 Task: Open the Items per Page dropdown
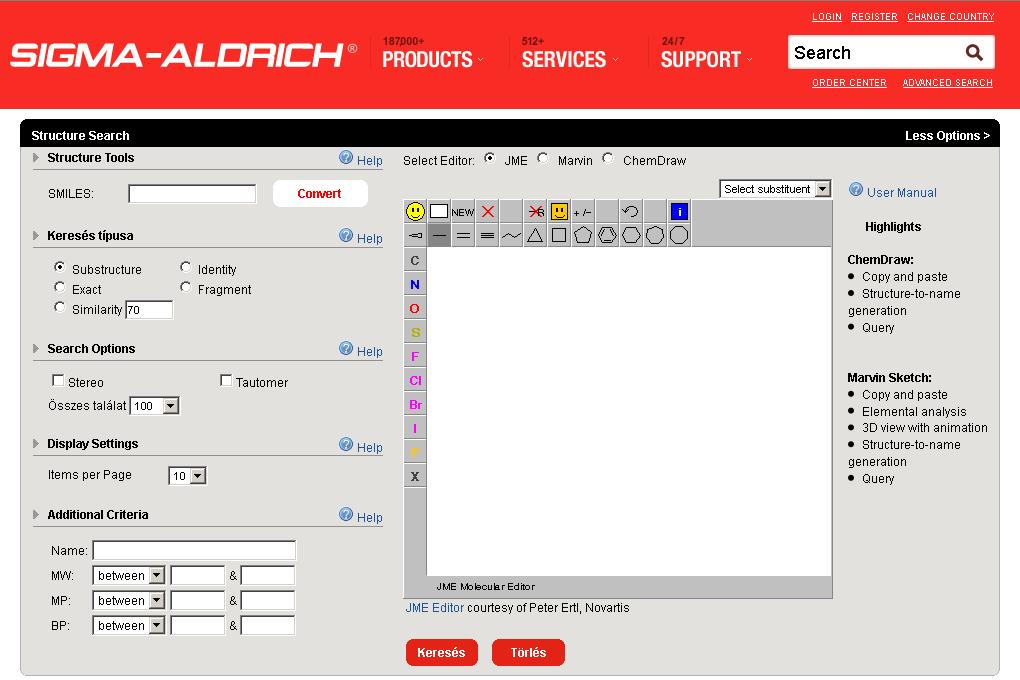(x=187, y=476)
